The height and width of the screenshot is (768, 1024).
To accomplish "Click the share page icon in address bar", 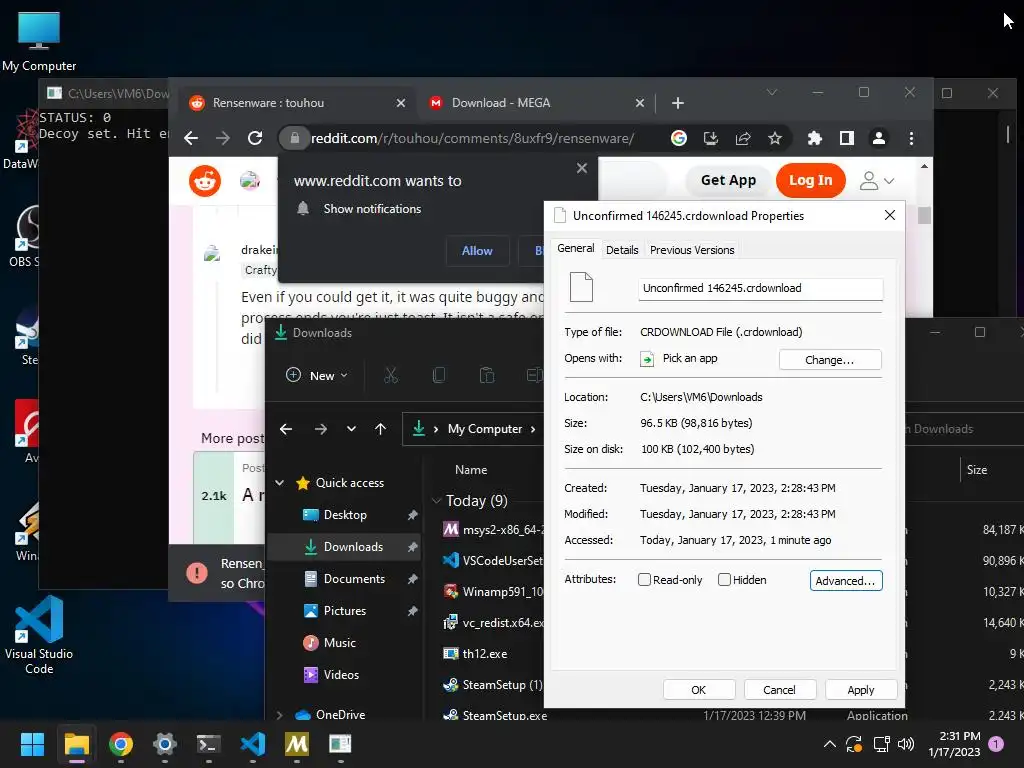I will pyautogui.click(x=743, y=138).
